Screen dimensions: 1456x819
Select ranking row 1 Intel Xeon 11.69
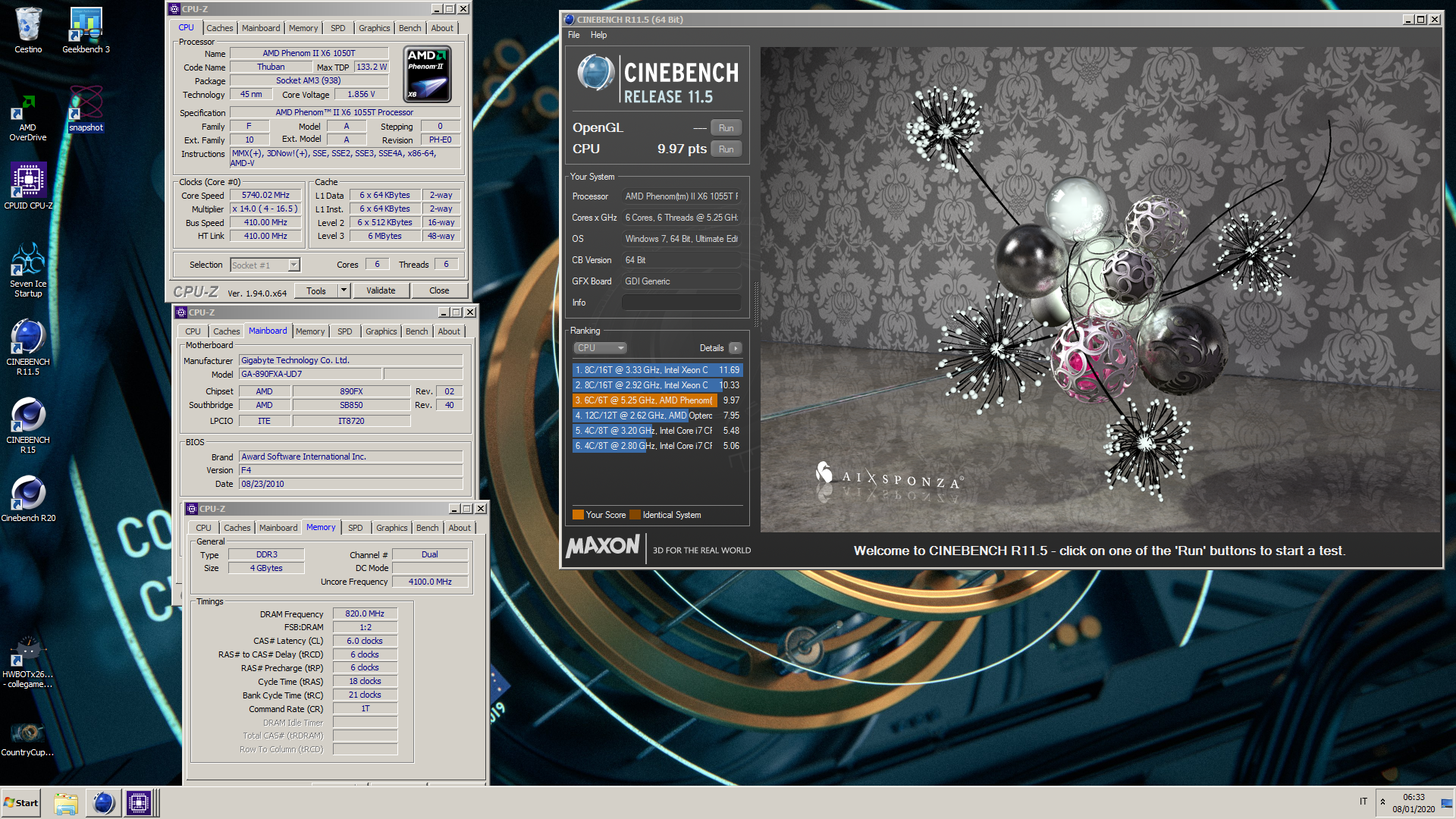pyautogui.click(x=657, y=370)
